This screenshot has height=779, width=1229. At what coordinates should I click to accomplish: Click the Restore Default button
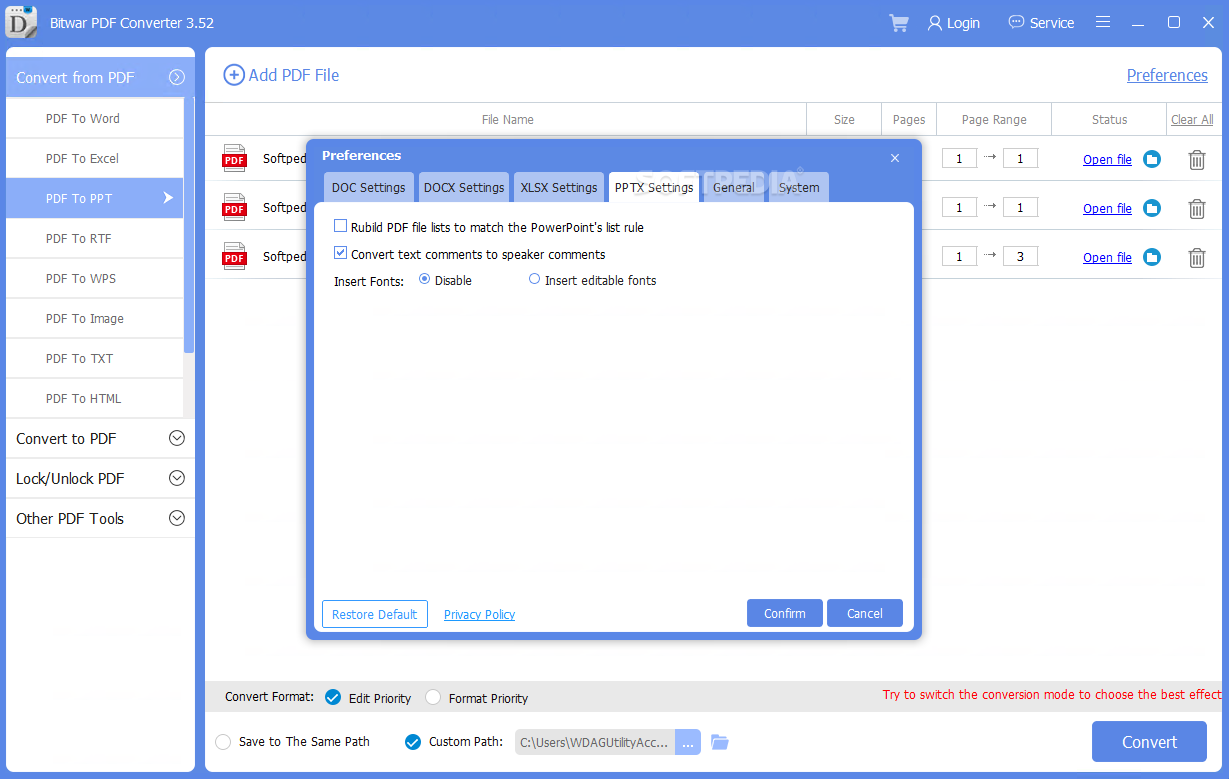(x=375, y=614)
